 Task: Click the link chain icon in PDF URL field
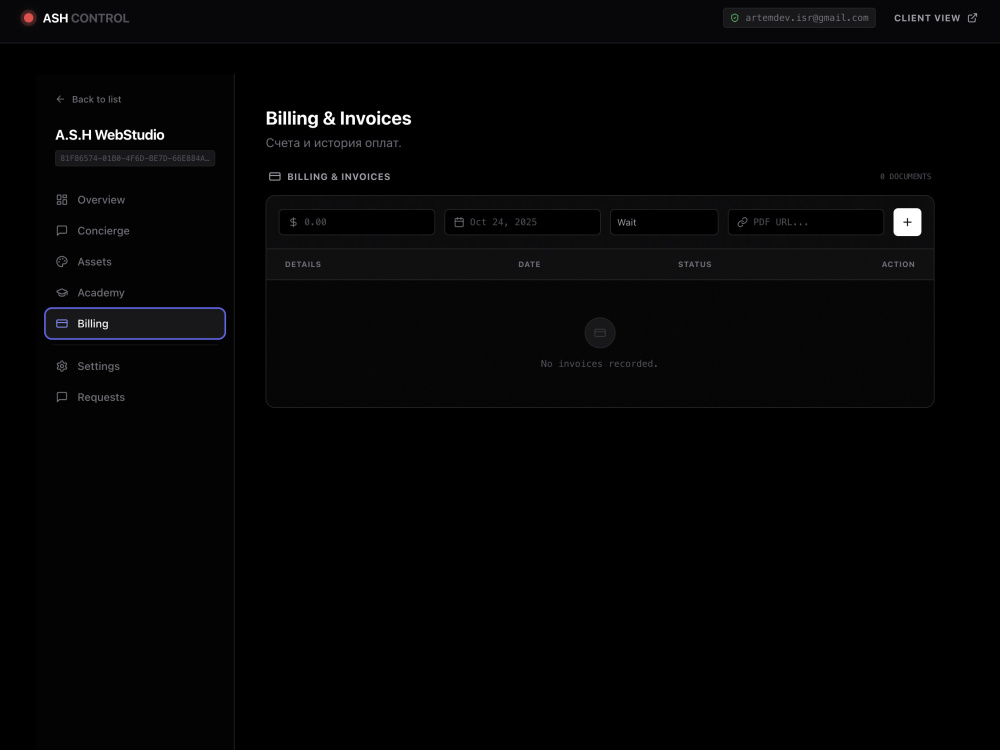(742, 222)
